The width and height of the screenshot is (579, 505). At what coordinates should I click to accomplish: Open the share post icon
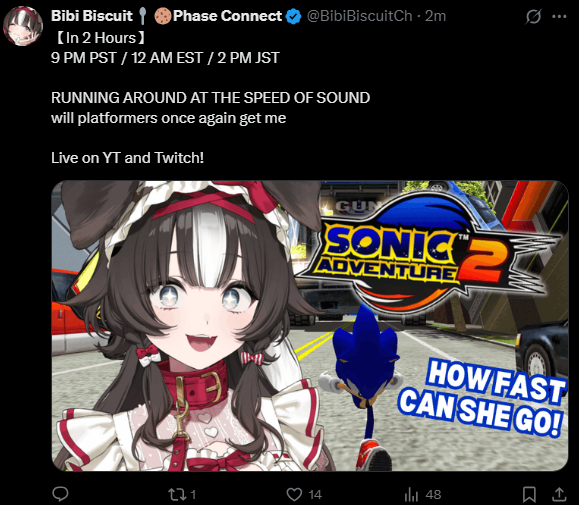coord(559,494)
